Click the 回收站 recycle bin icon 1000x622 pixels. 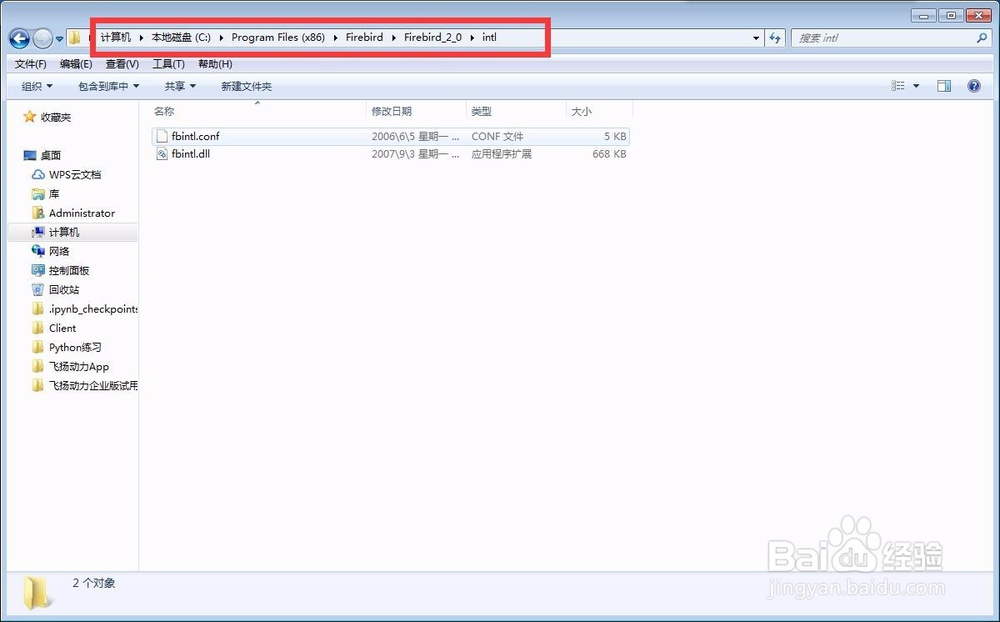(38, 290)
